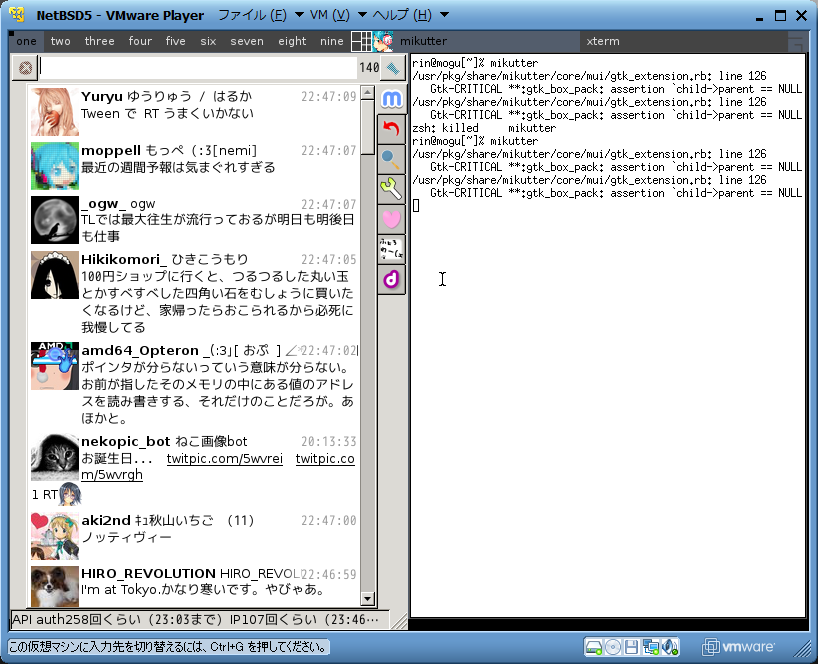Click username Hikikomori_ in timeline

[124, 259]
